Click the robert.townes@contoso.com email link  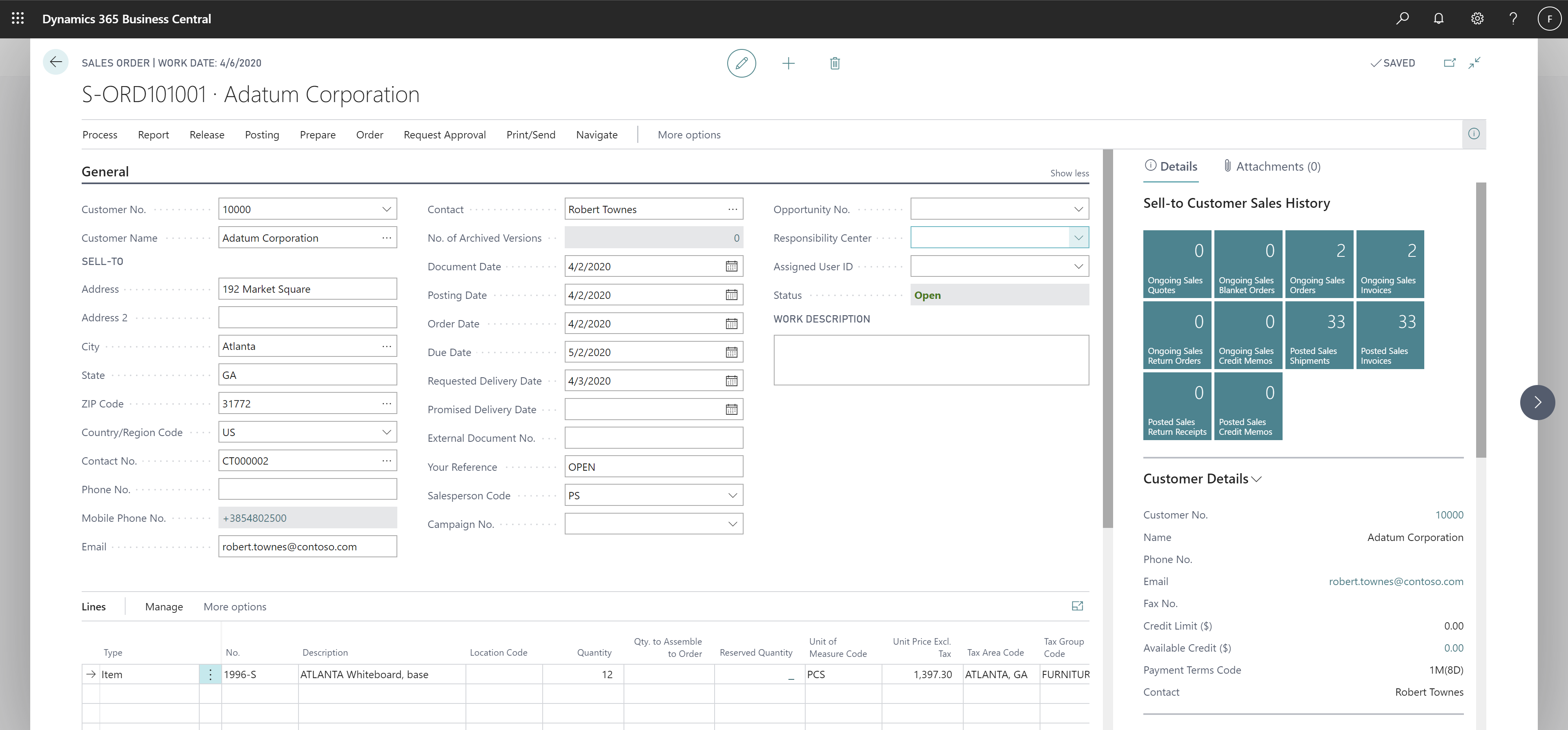(1396, 581)
